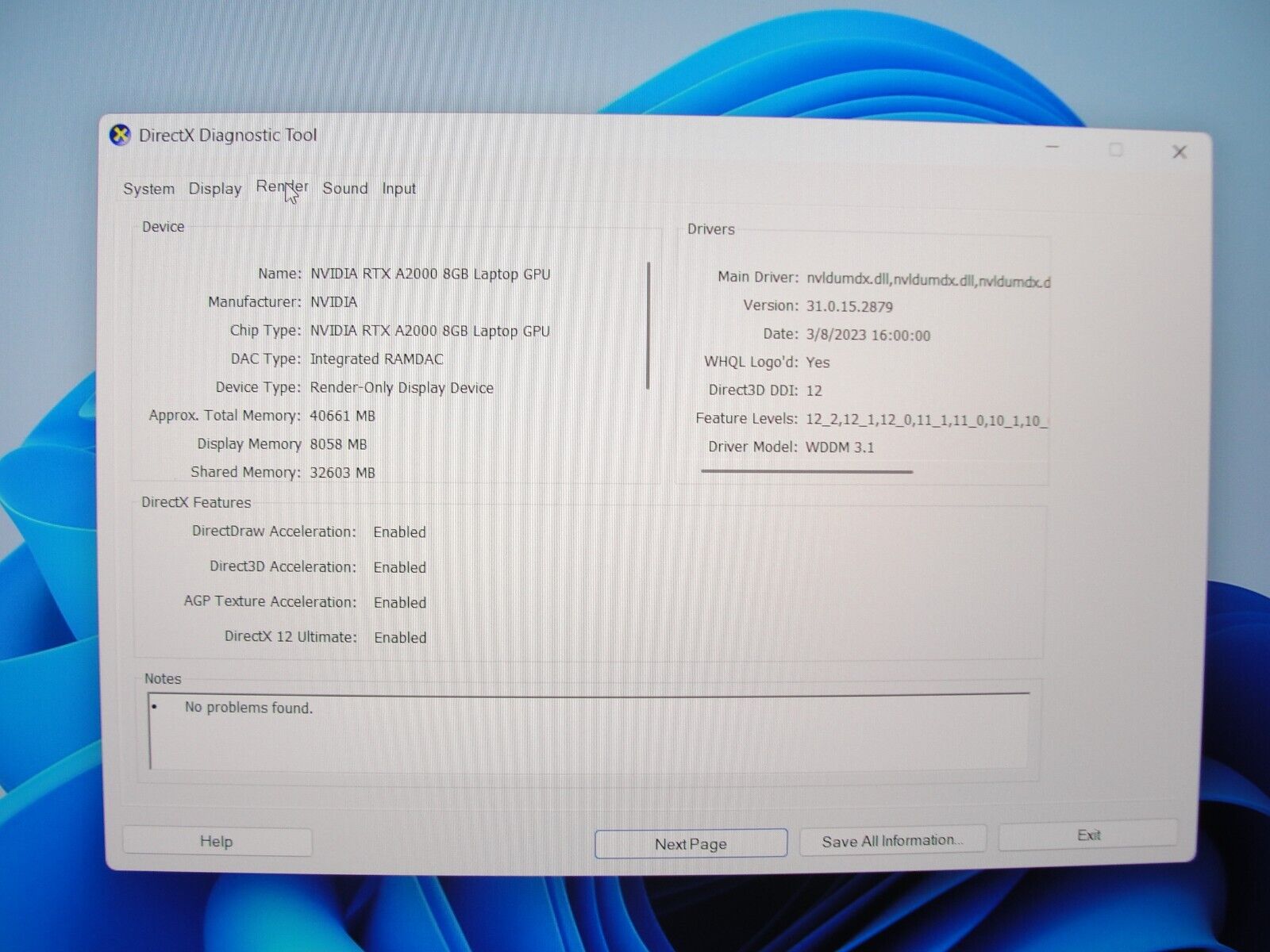This screenshot has width=1270, height=952.
Task: Click the Manufacturer value 'NVIDIA'
Action: click(x=333, y=302)
